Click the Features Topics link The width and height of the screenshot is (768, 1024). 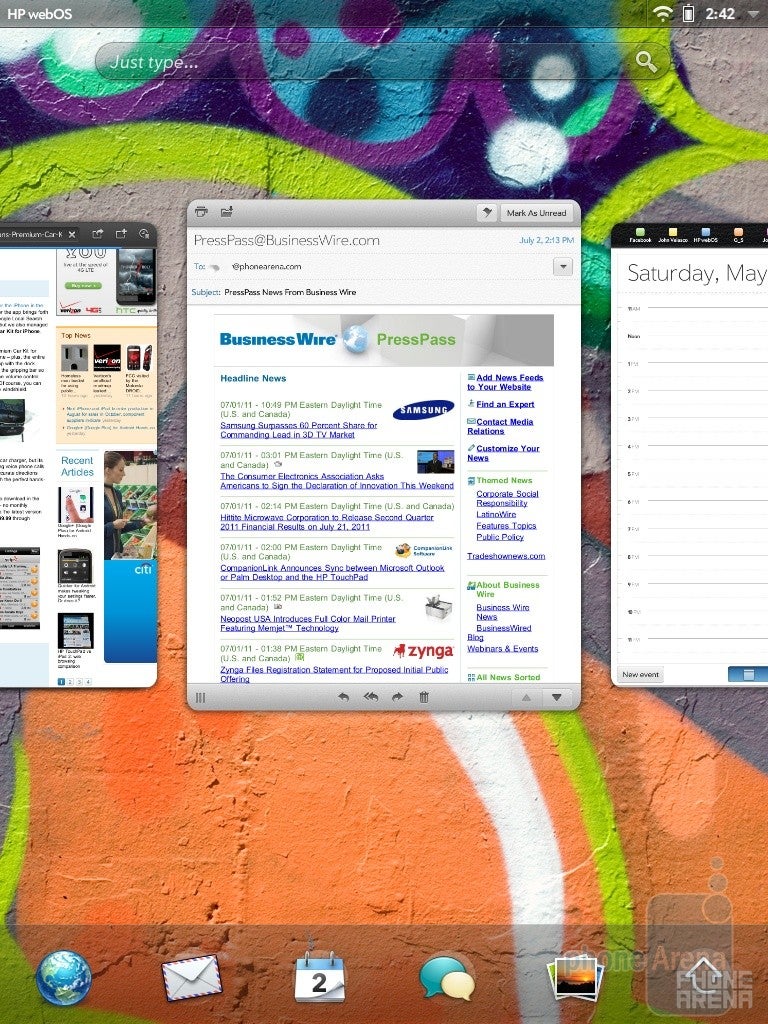[506, 526]
